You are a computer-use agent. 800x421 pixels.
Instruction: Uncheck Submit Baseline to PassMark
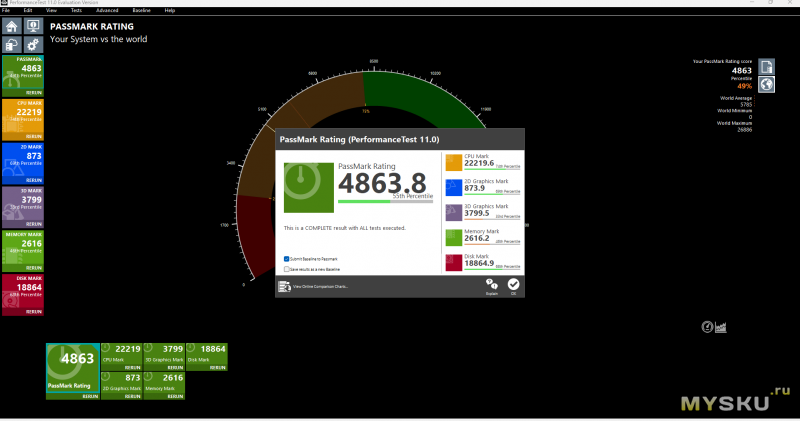pyautogui.click(x=286, y=259)
